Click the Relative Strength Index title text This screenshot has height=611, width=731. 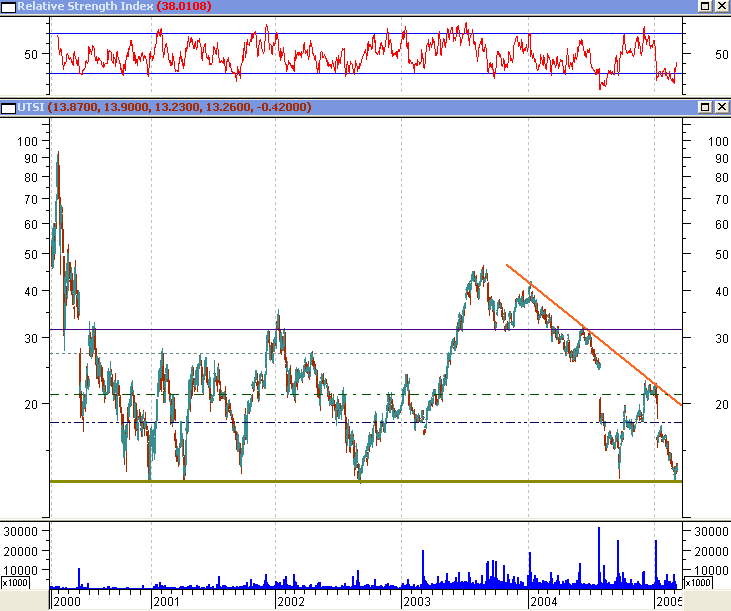point(85,7)
